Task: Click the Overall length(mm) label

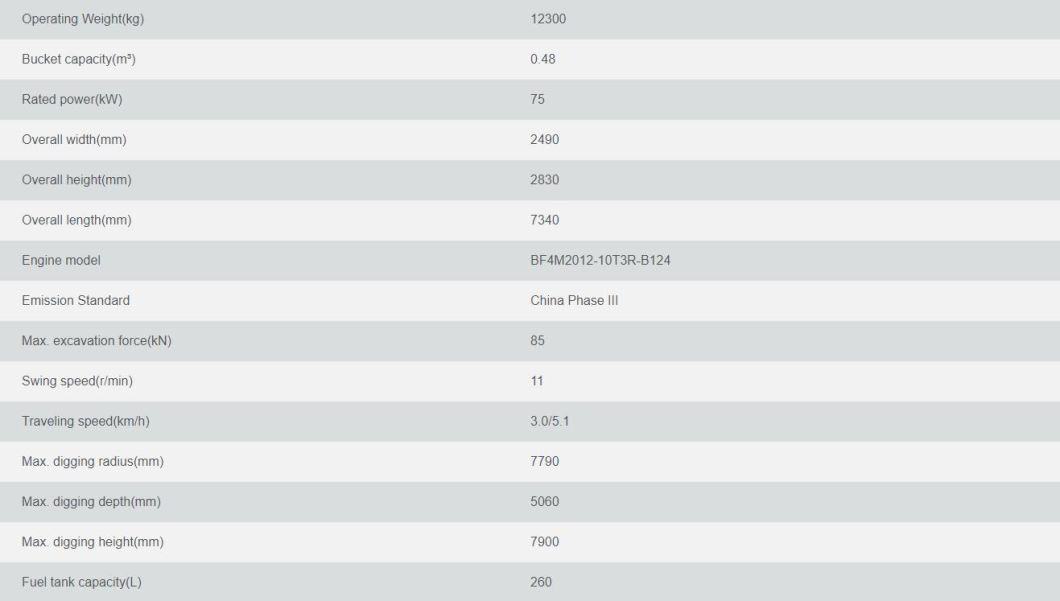Action: [x=76, y=220]
